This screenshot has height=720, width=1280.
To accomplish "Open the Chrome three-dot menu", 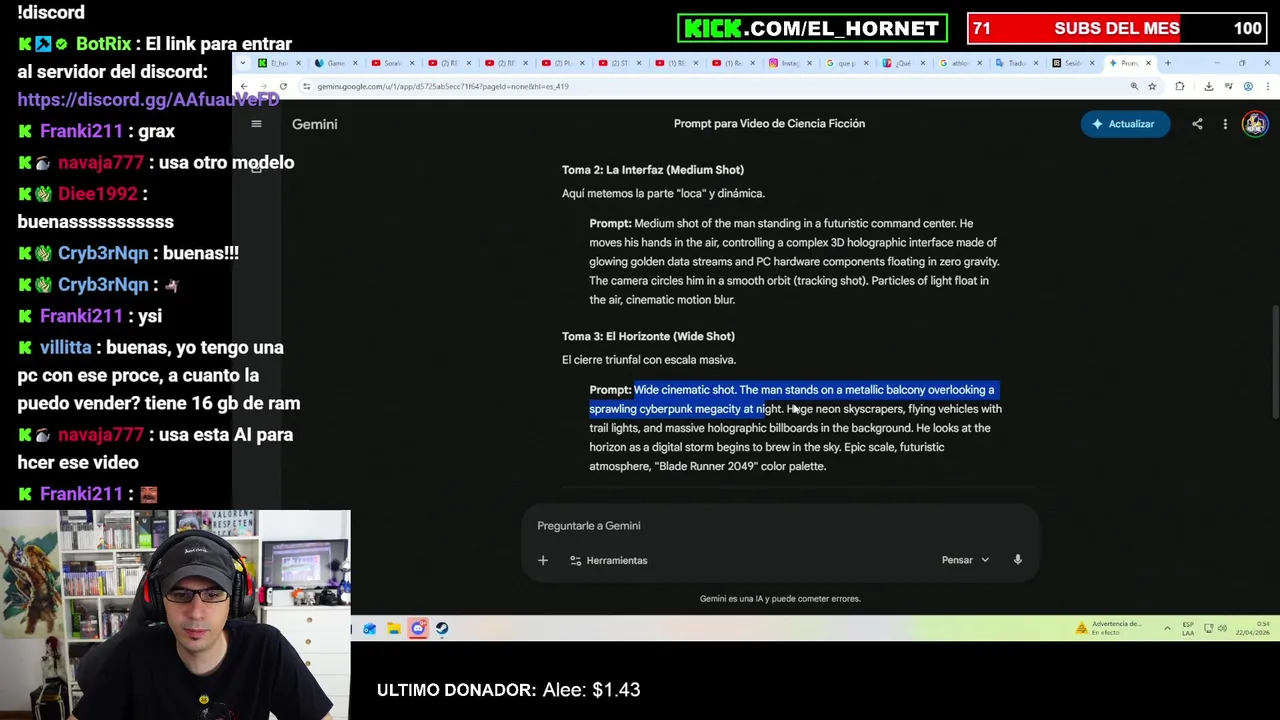I will 1267,87.
